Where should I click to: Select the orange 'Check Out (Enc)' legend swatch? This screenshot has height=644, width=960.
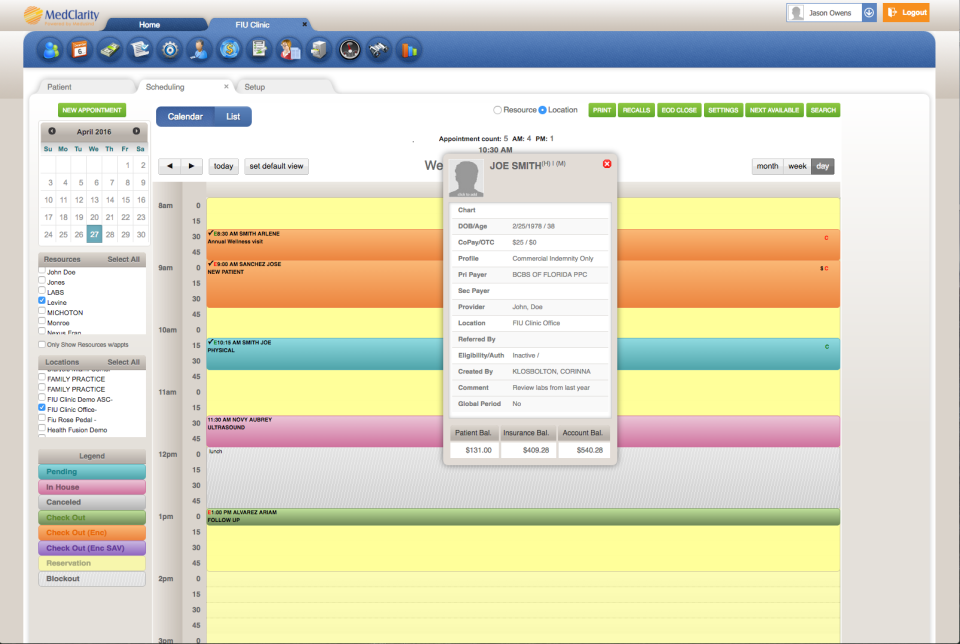pyautogui.click(x=90, y=534)
